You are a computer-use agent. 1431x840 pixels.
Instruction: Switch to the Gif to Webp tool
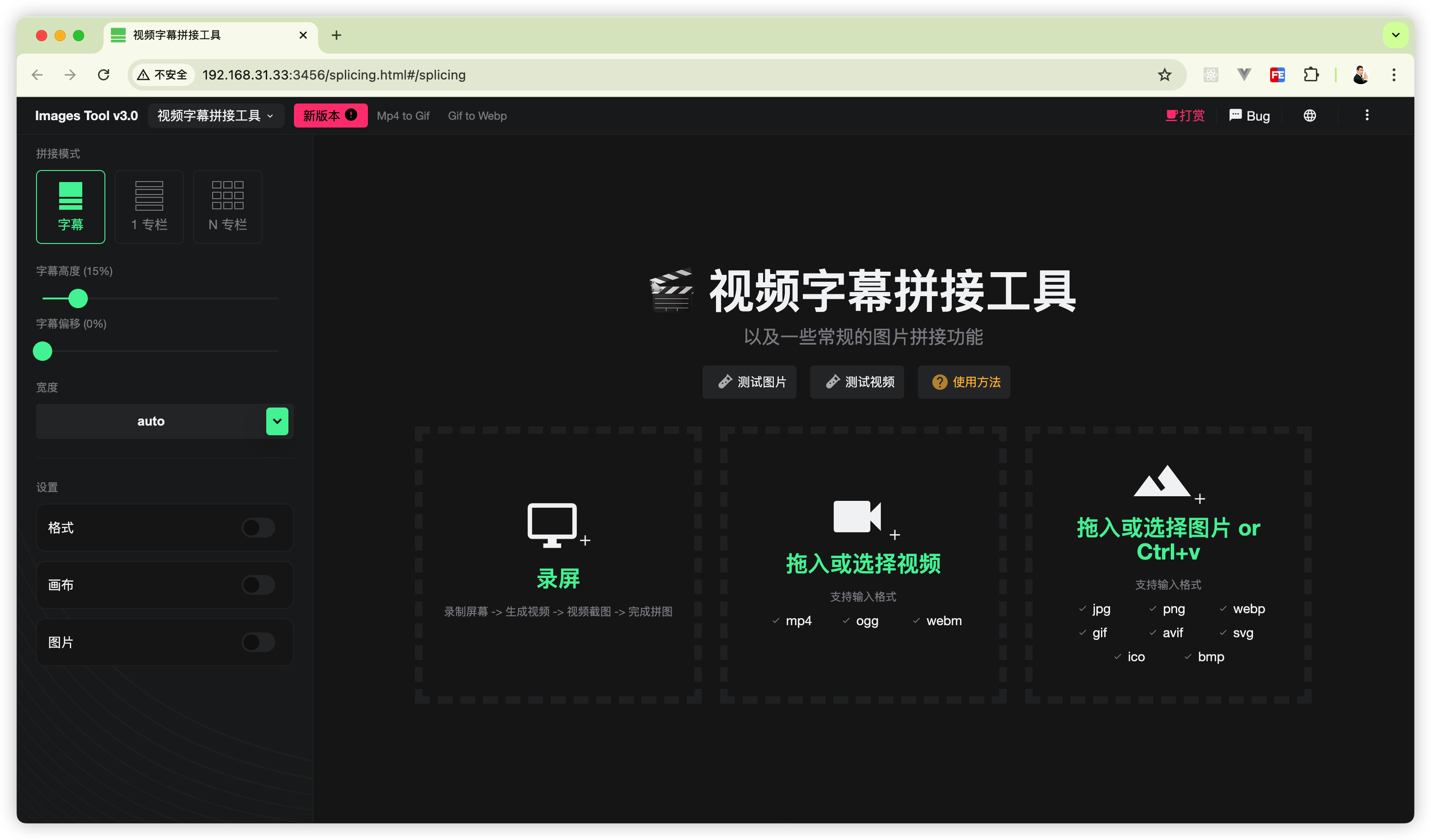point(477,116)
